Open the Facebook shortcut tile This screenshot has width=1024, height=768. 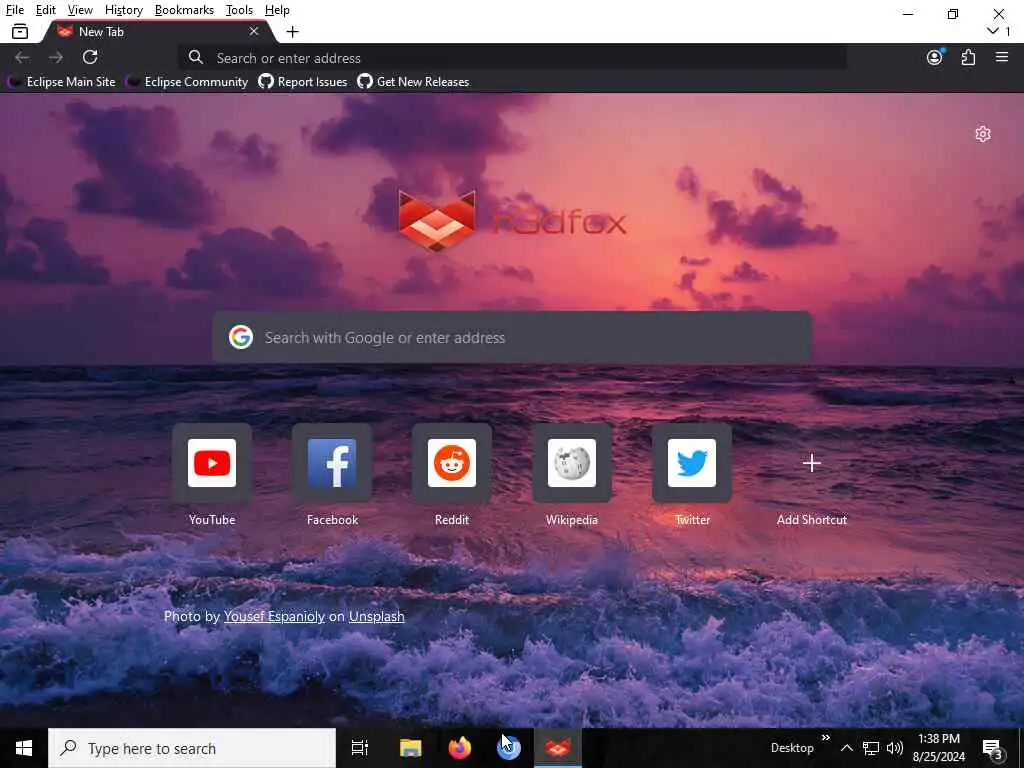(332, 463)
